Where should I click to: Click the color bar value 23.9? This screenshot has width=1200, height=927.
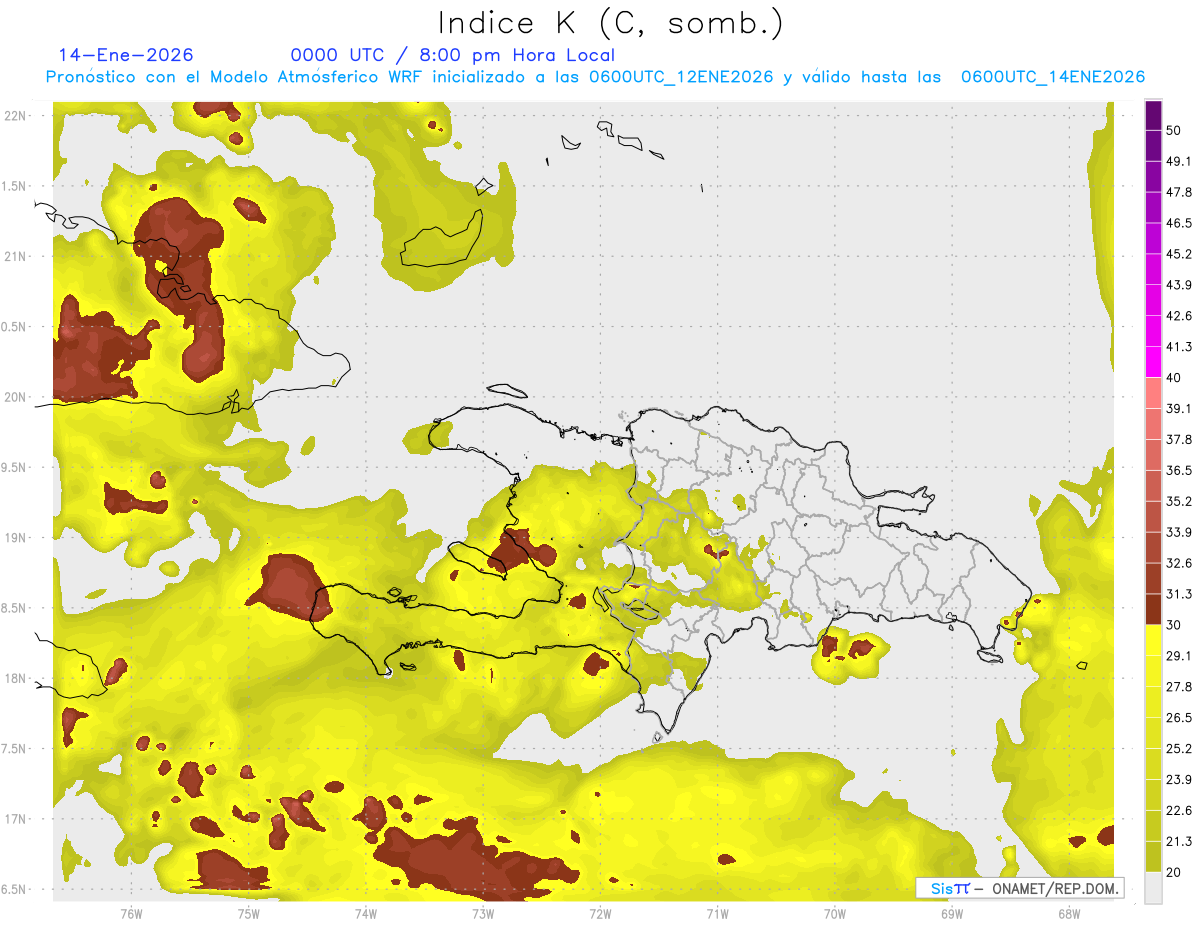point(1179,779)
